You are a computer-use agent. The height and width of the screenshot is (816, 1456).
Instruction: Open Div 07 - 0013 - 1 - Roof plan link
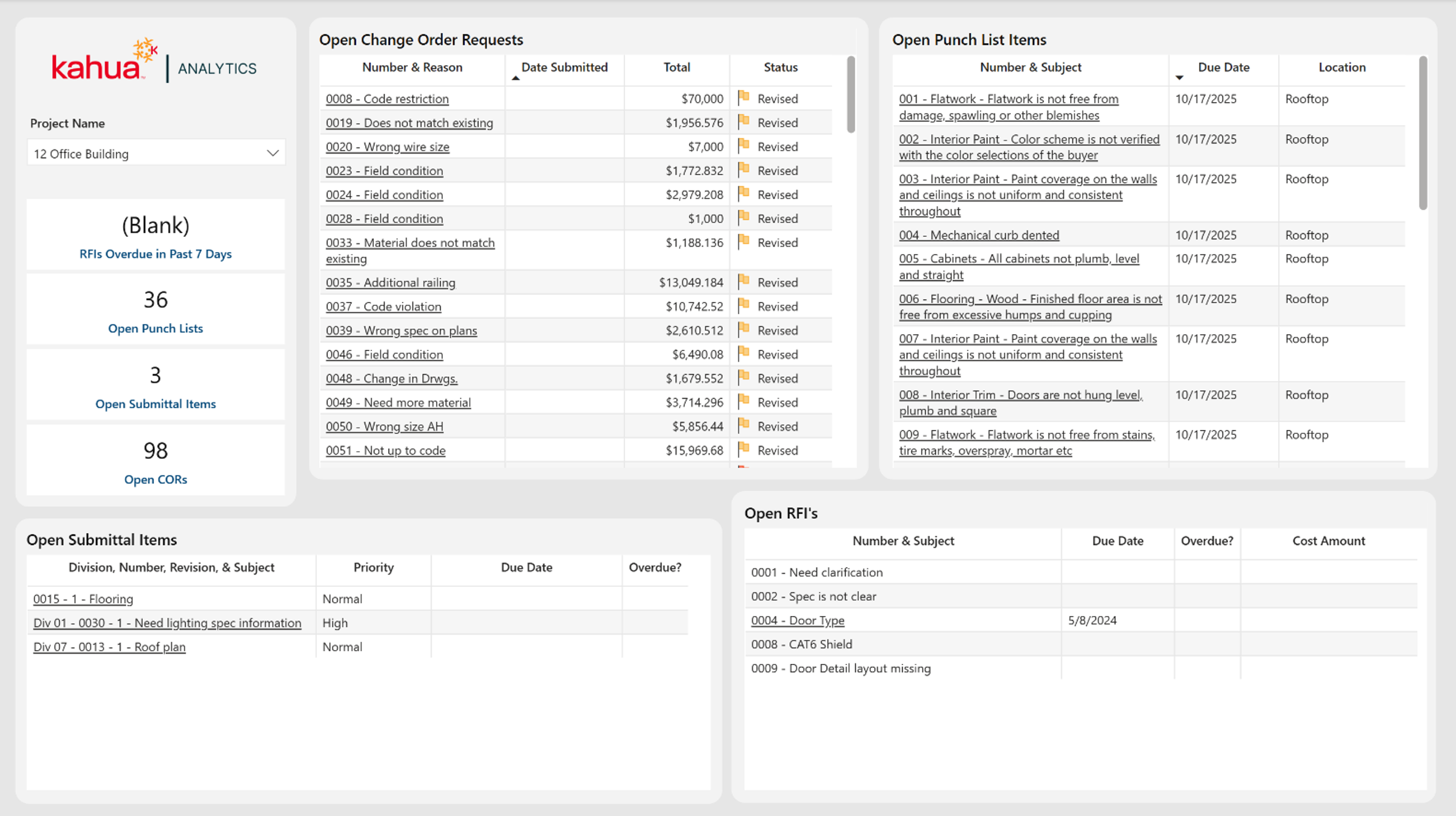click(109, 647)
